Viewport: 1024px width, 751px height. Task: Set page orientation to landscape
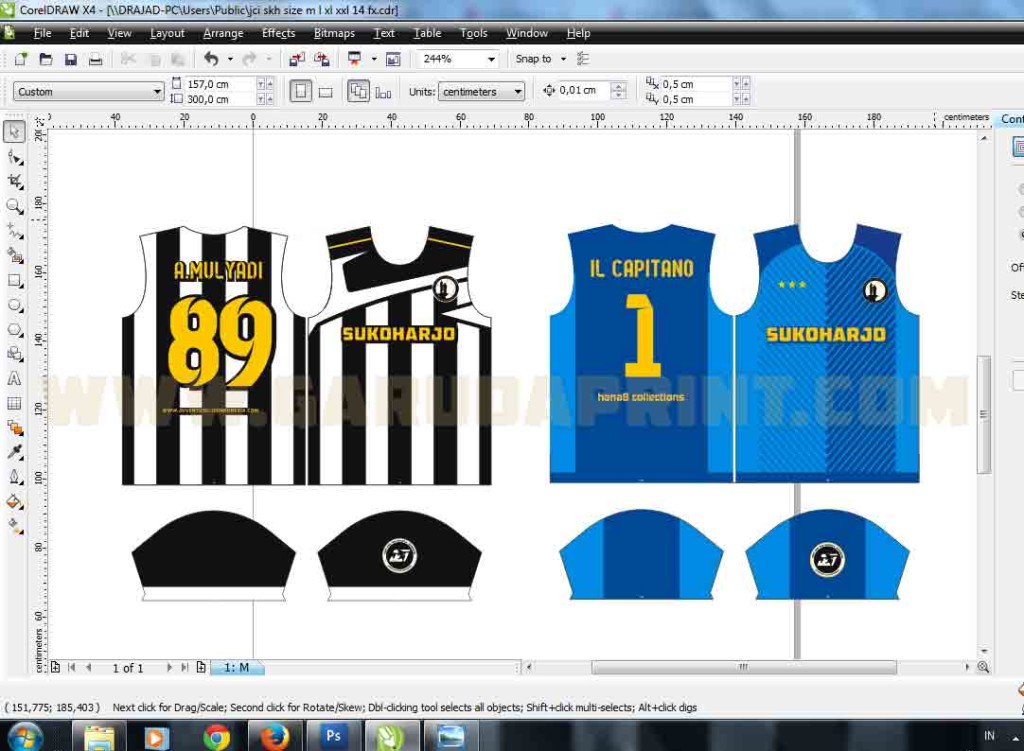click(327, 90)
